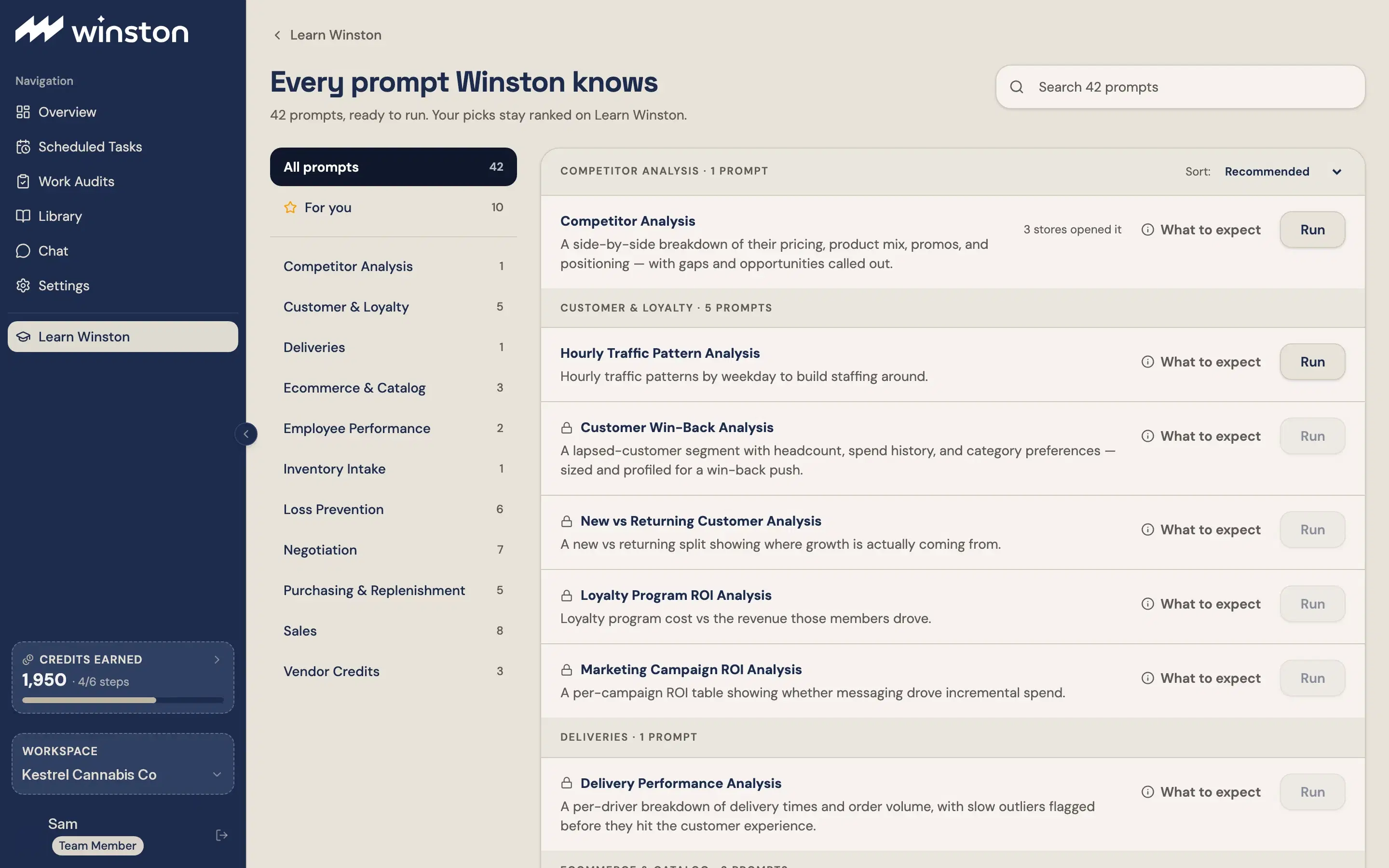Click the info icon for Customer Win-Back Analysis
1389x868 pixels.
click(x=1147, y=436)
